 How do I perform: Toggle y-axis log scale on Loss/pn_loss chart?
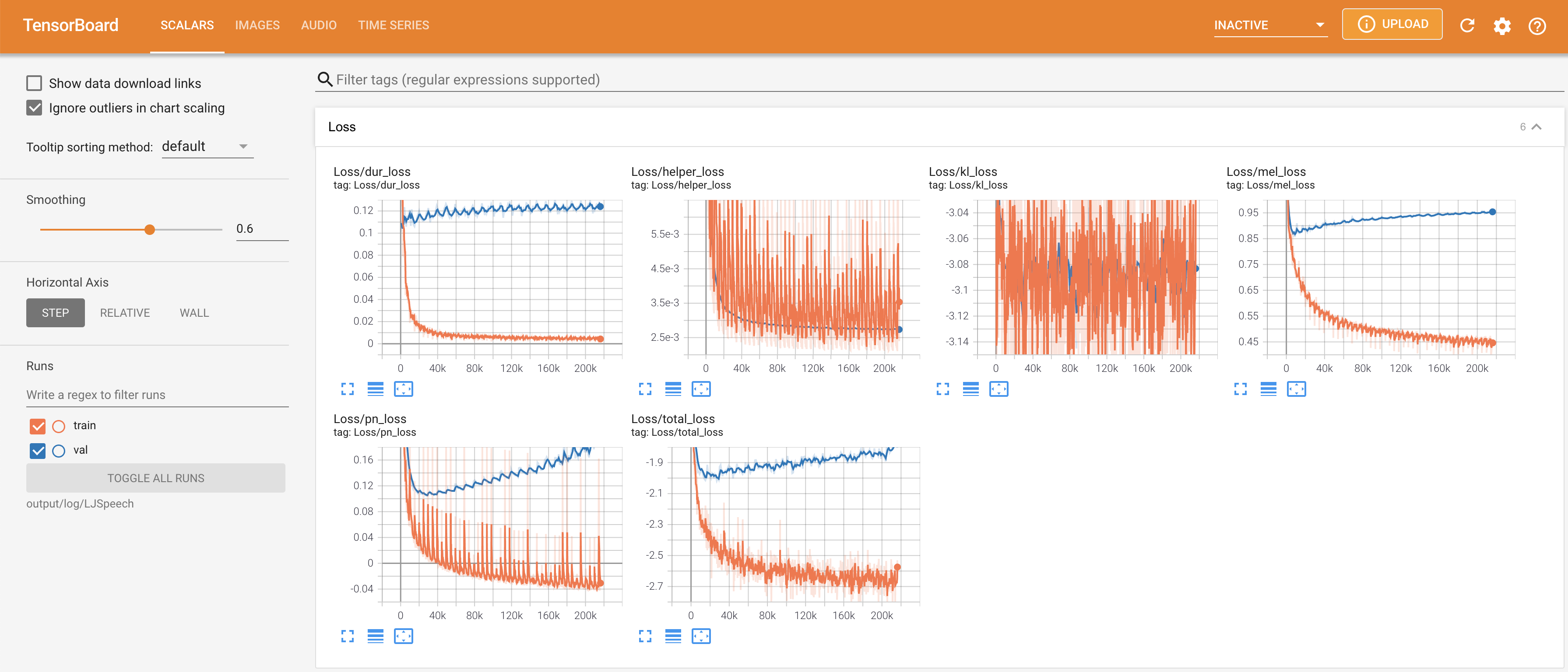tap(375, 636)
